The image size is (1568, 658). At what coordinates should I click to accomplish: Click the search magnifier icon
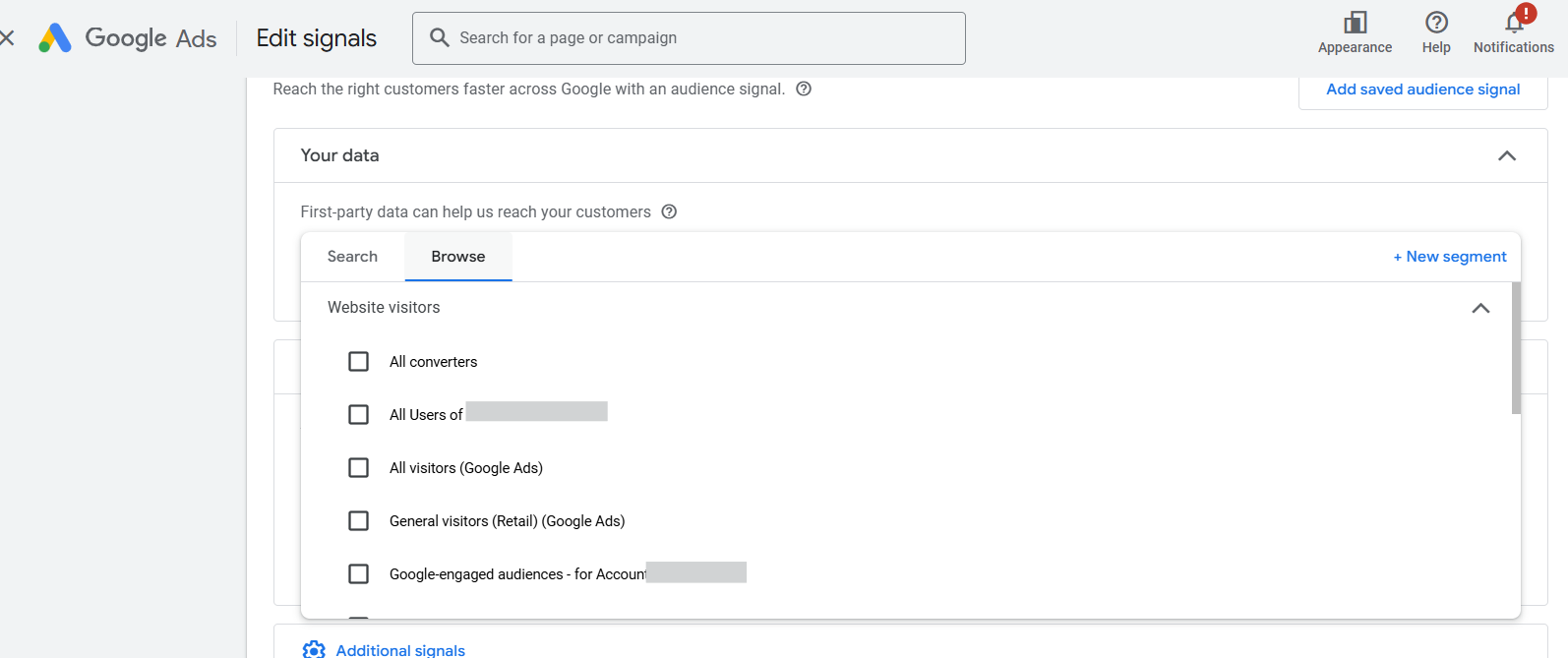[440, 37]
